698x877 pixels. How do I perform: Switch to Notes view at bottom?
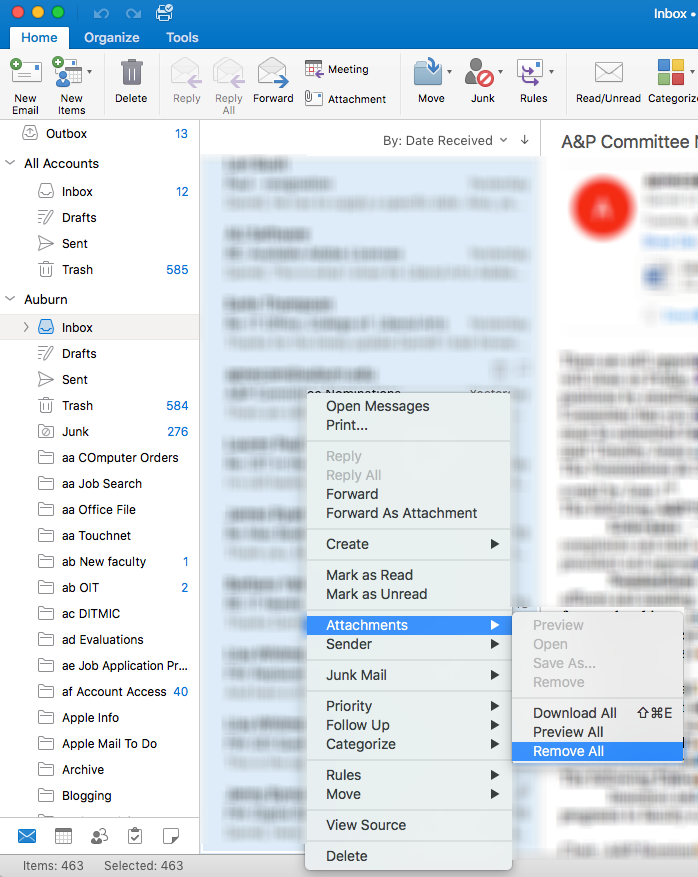171,836
